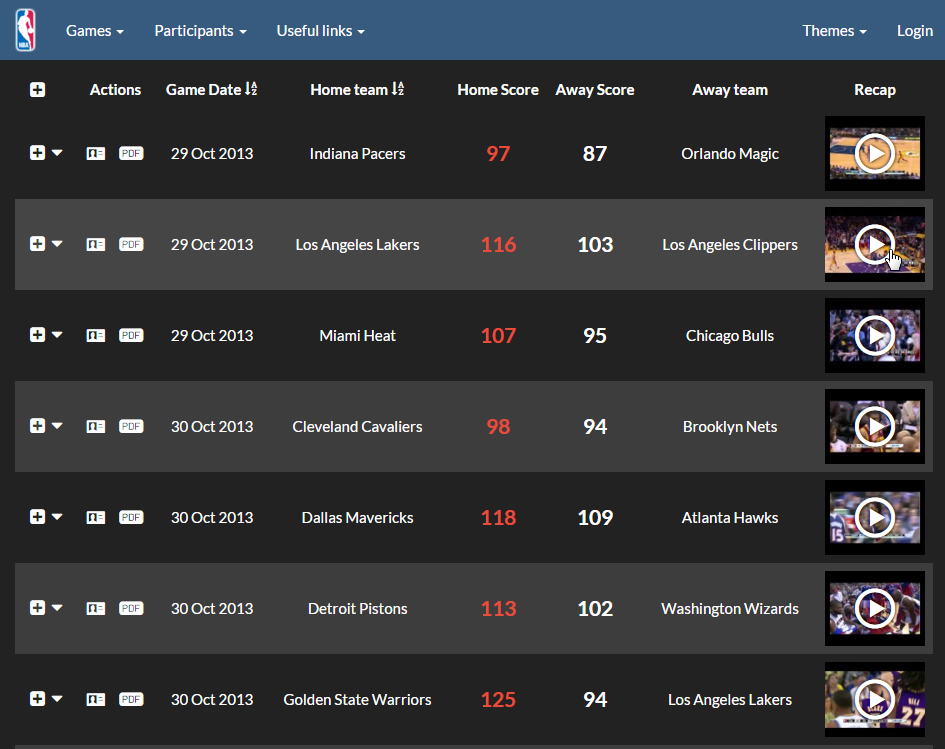945x749 pixels.
Task: Click the Login link
Action: (914, 31)
